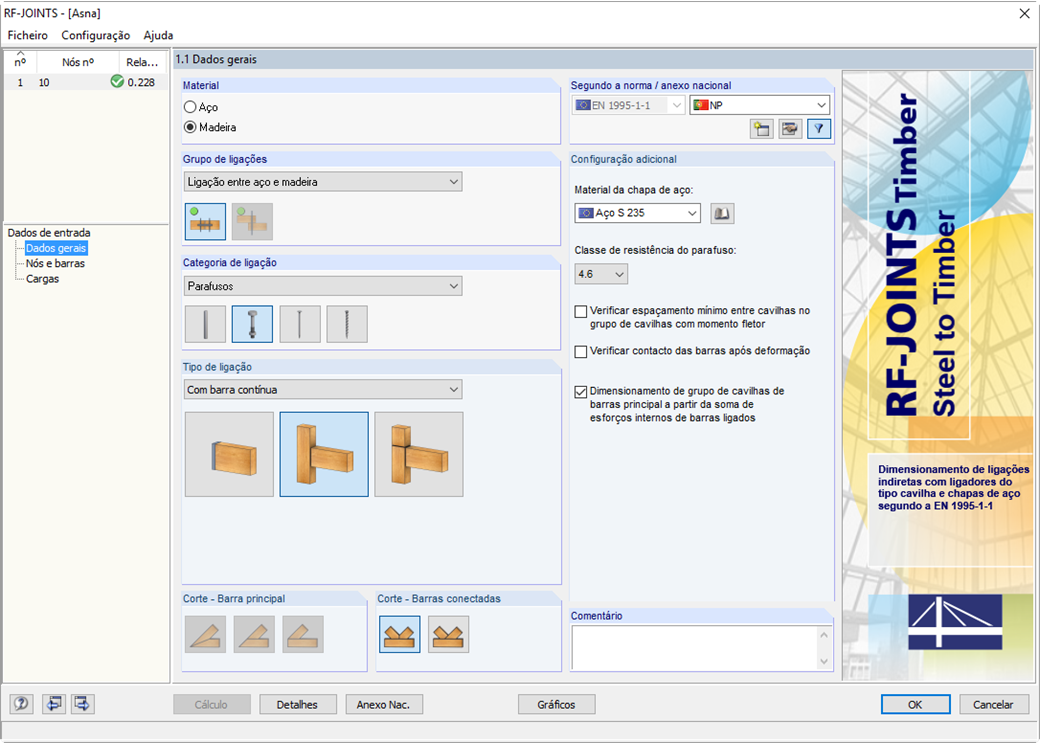Click the Cancelar button
This screenshot has height=744, width=1040.
click(x=993, y=704)
